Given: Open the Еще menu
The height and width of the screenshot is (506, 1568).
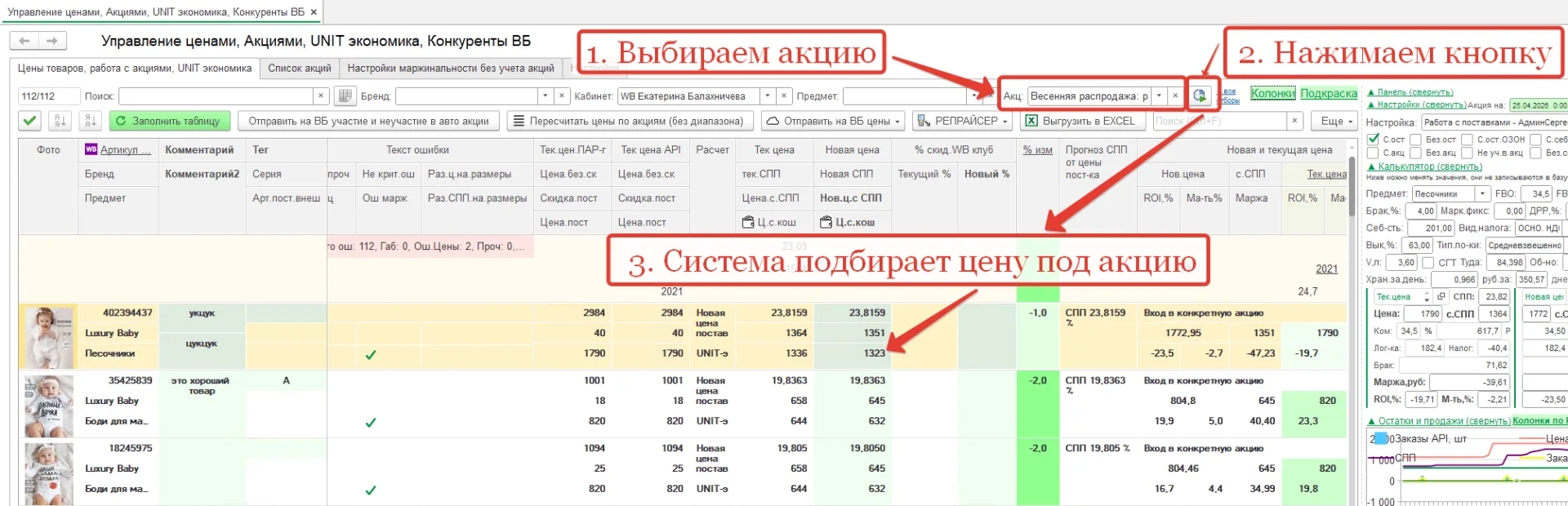Looking at the screenshot, I should 1336,121.
